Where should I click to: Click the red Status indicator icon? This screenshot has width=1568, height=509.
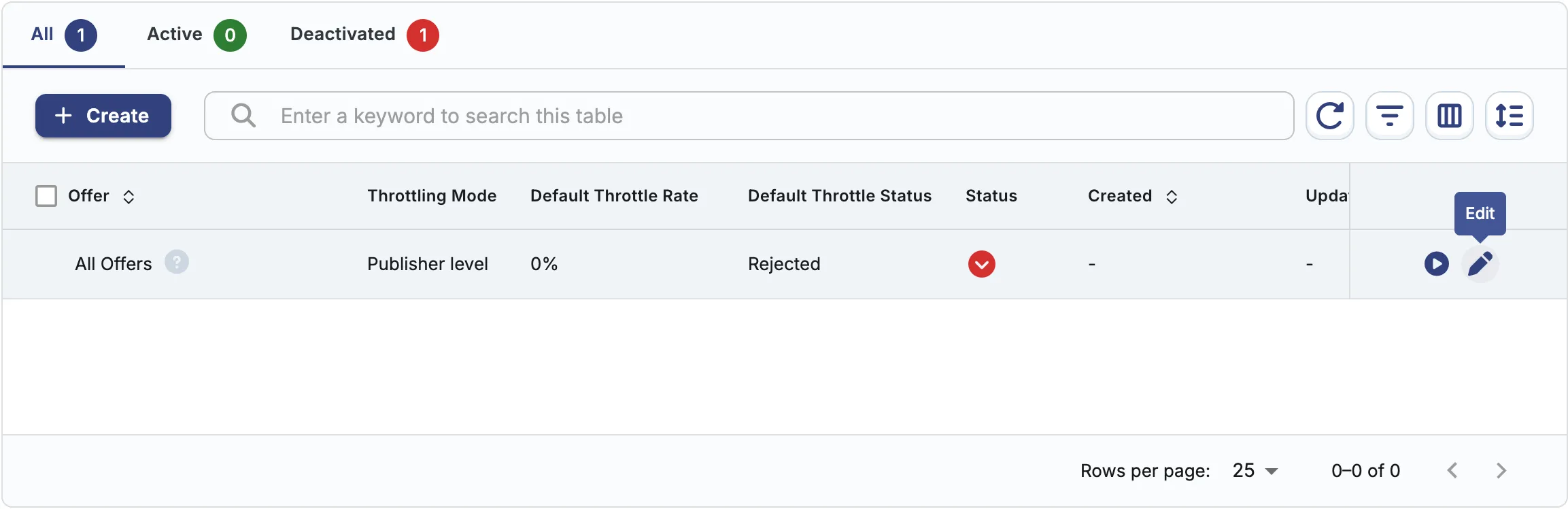click(x=982, y=264)
